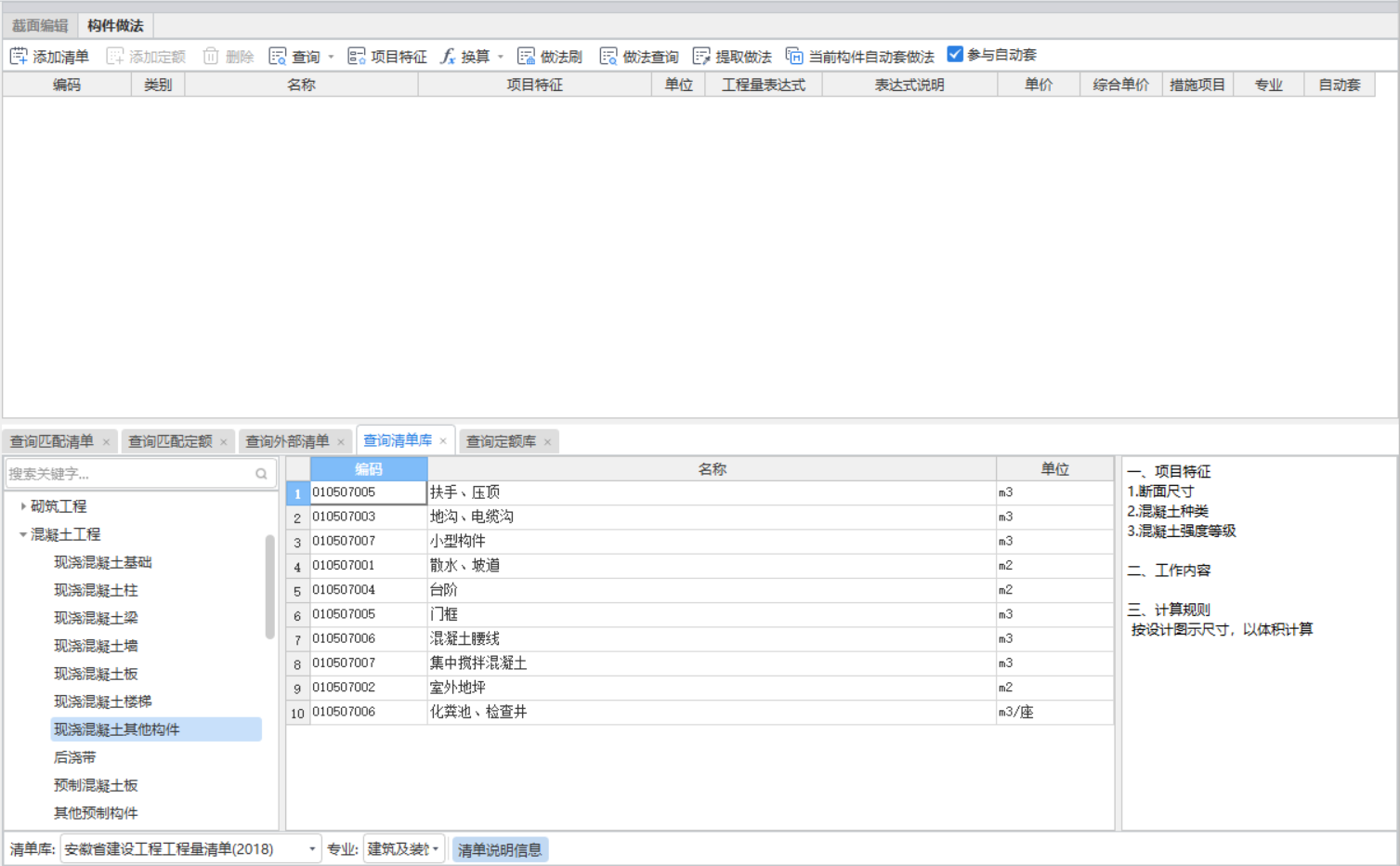The width and height of the screenshot is (1400, 866).
Task: Switch to the 查询匹配清单 tab
Action: (x=52, y=441)
